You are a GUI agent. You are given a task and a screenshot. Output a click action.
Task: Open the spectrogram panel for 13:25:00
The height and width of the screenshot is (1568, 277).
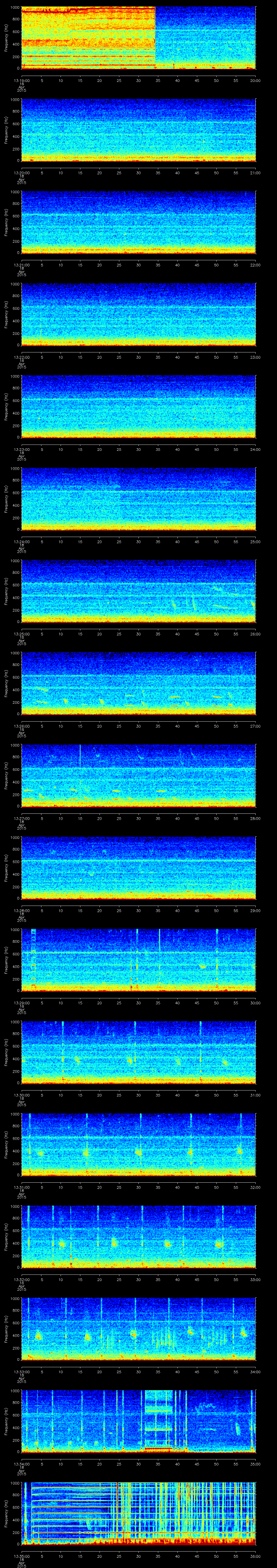138,591
